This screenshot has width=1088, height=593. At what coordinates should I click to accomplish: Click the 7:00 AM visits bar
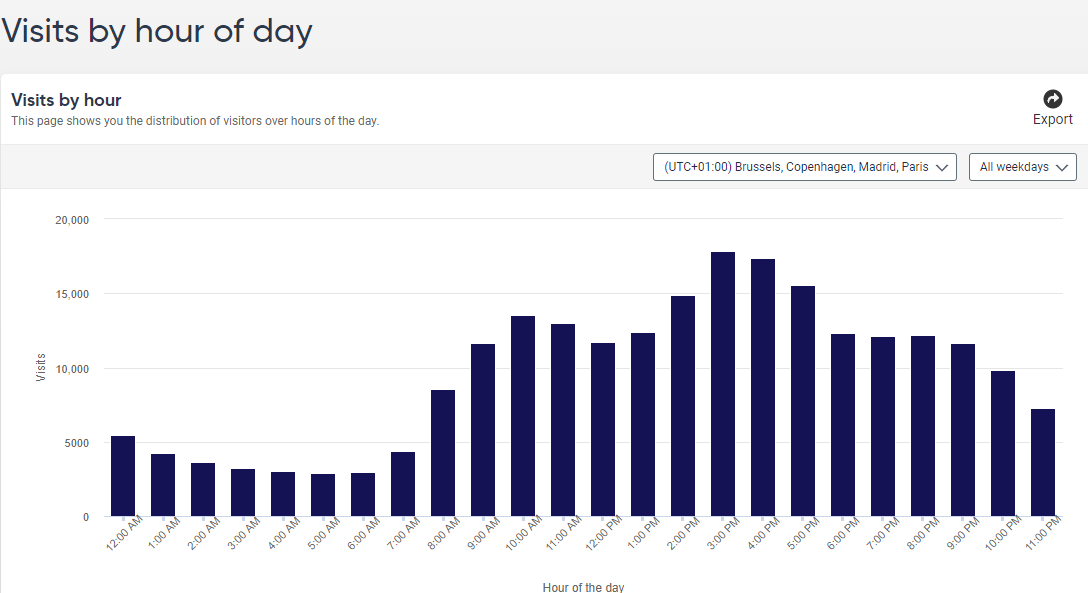point(403,485)
